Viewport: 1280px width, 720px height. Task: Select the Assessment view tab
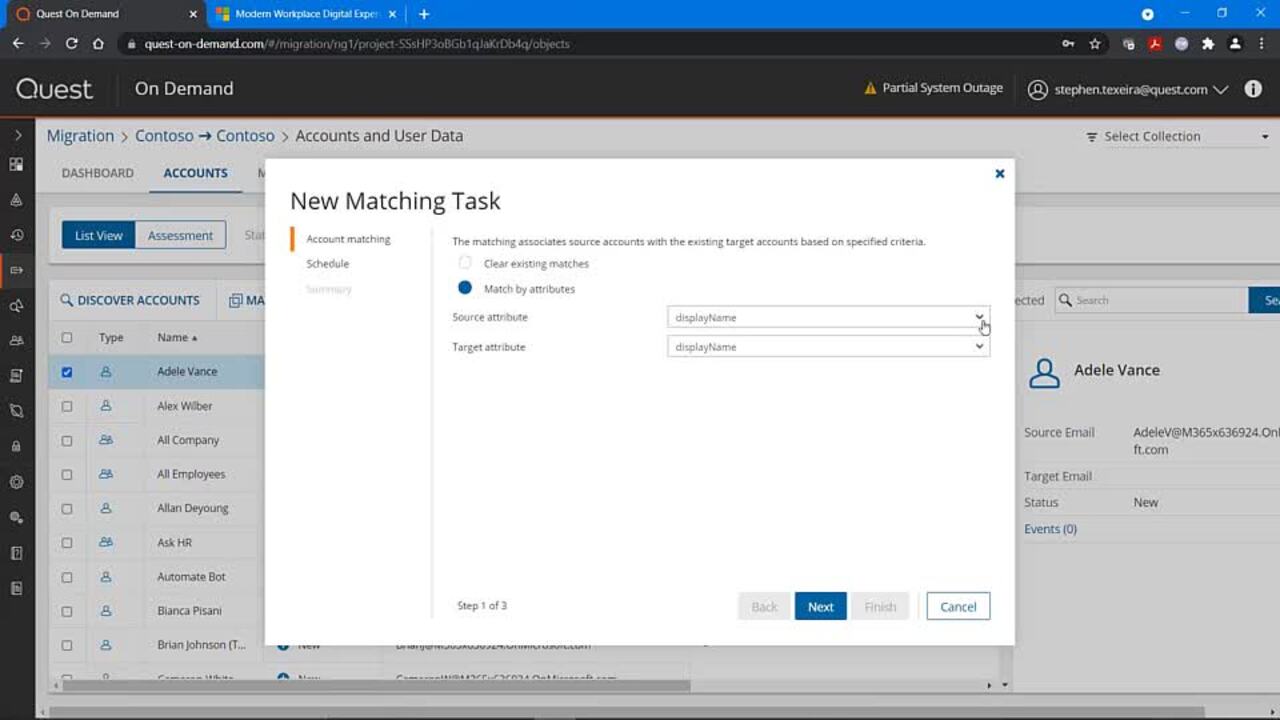(x=180, y=234)
